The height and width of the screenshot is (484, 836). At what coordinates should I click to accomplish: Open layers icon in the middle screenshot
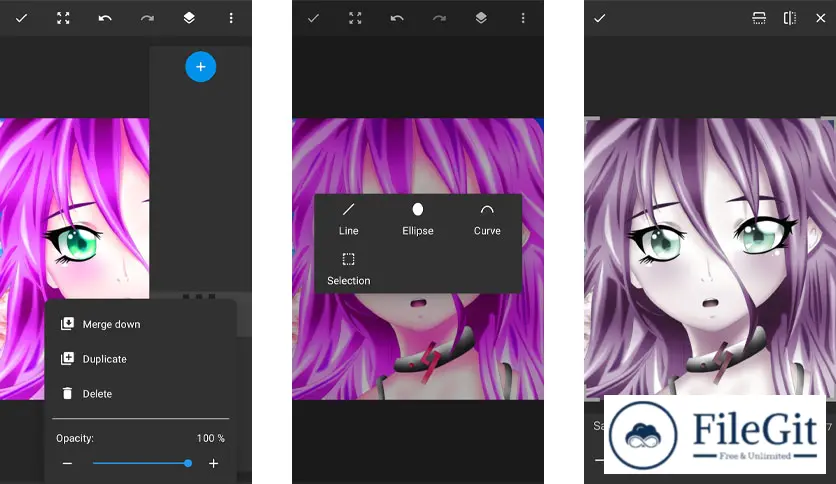tap(481, 18)
